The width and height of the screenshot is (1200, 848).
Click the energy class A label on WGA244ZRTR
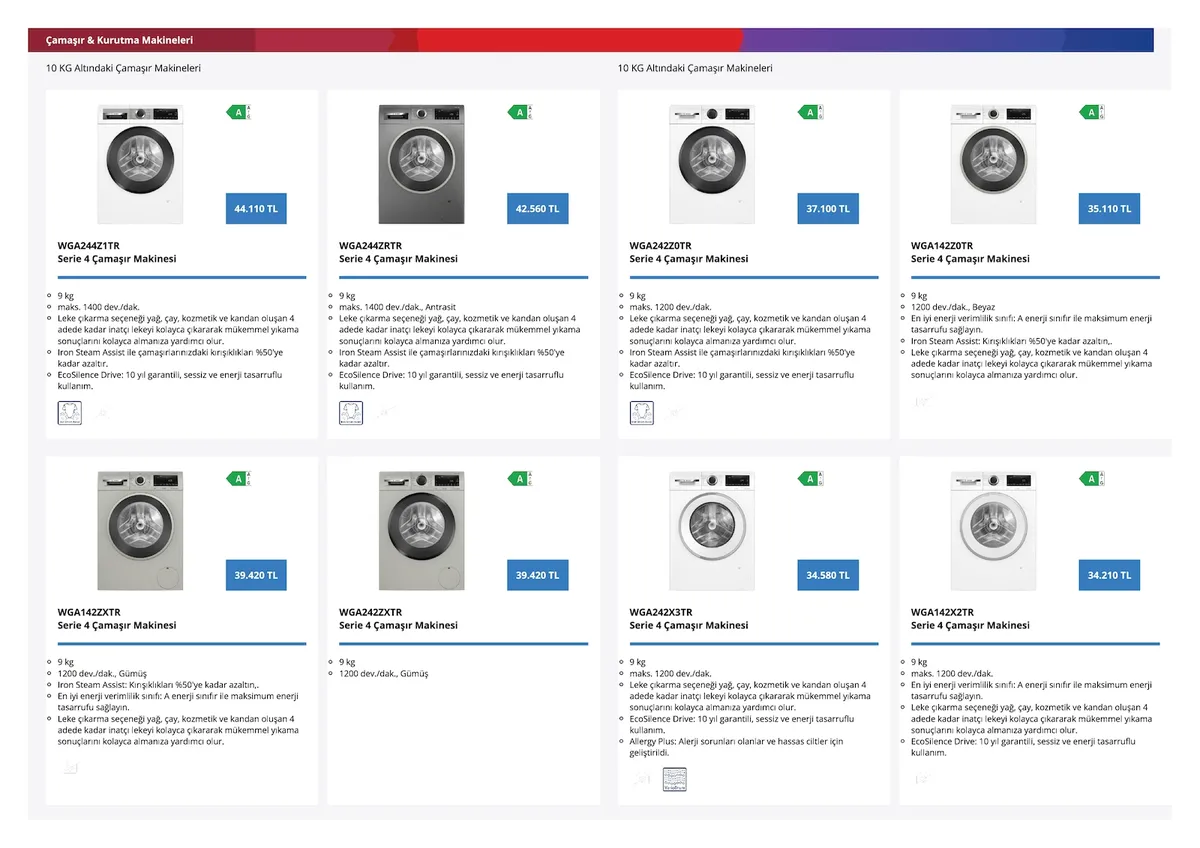(x=521, y=112)
